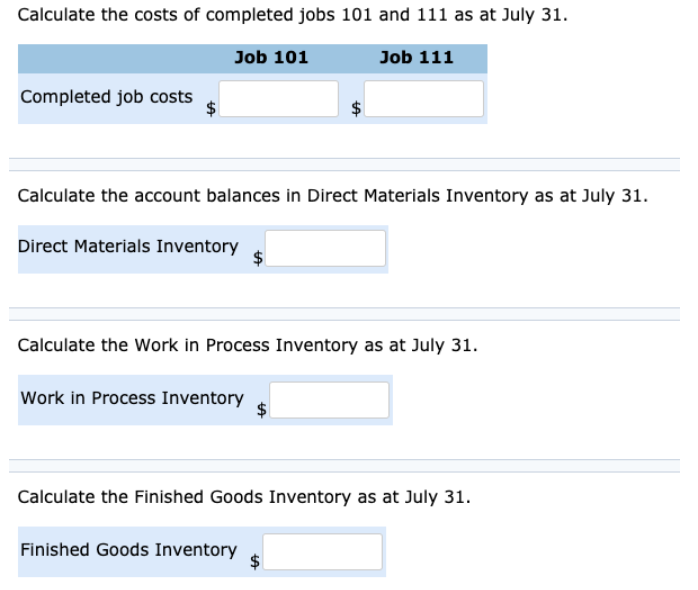Click the Finished Goods Inventory instruction sentence
698x590 pixels.
click(244, 497)
